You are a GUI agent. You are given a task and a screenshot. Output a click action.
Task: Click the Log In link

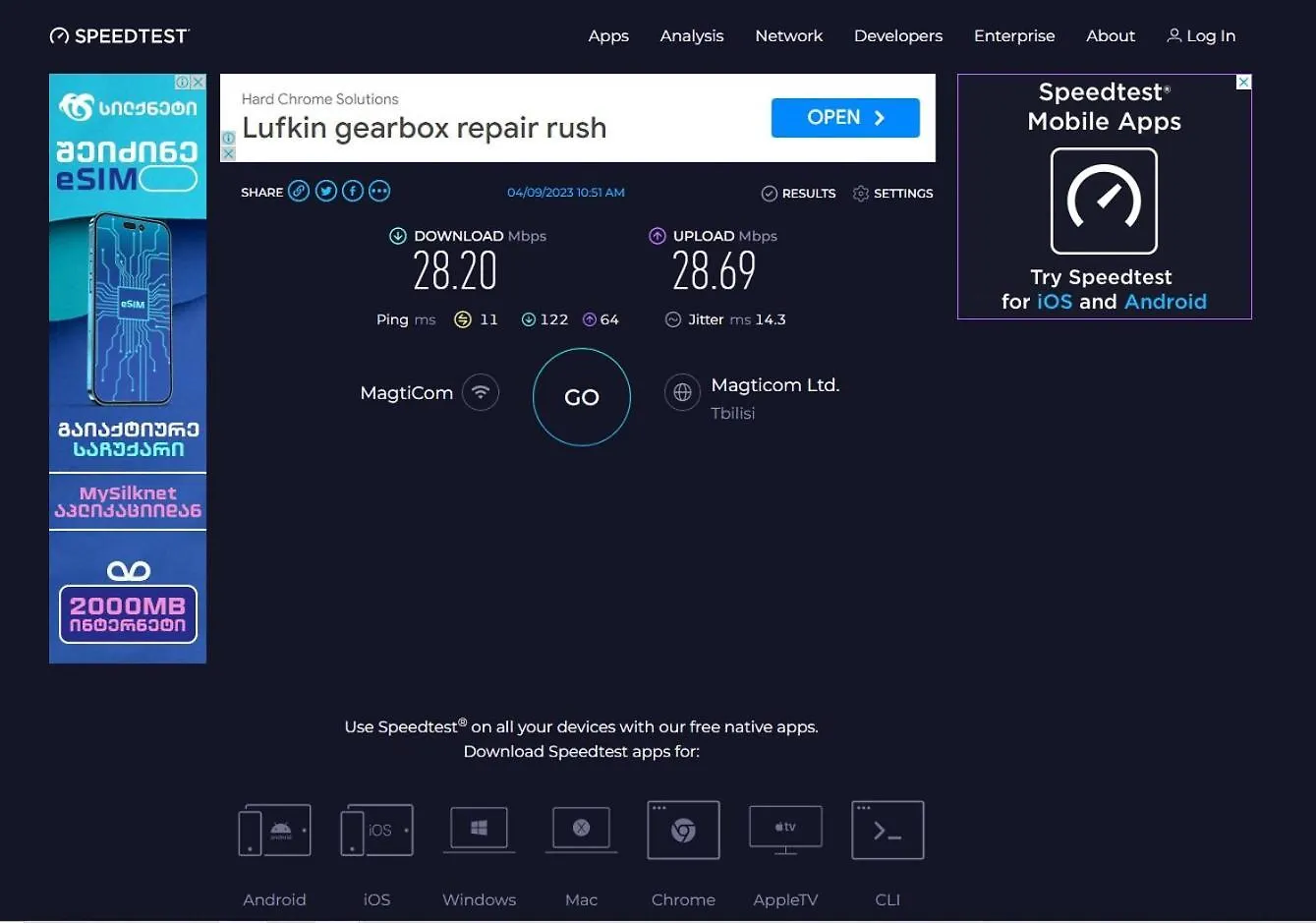tap(1211, 35)
